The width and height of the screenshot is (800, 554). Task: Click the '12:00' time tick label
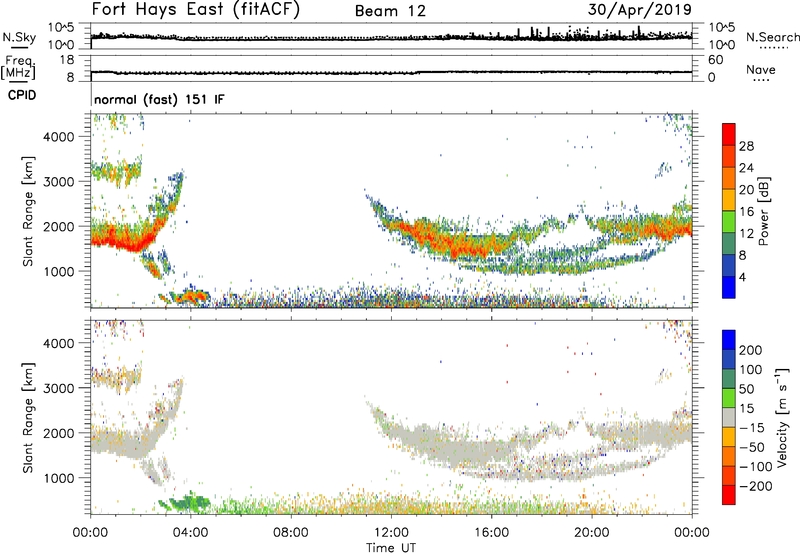391,533
